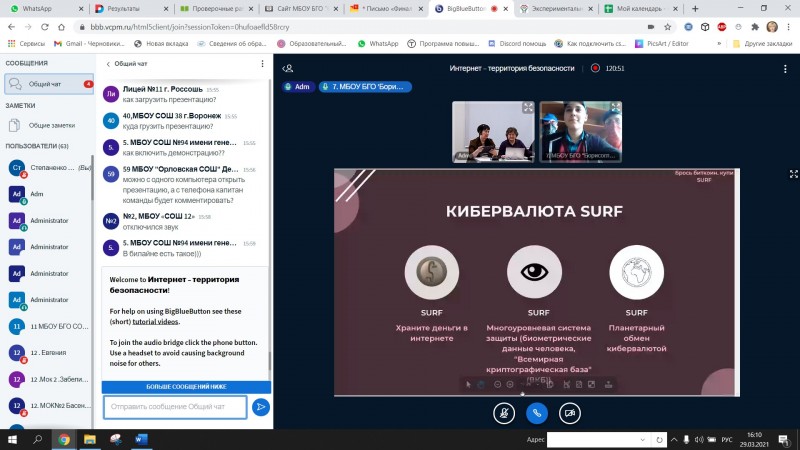The width and height of the screenshot is (800, 450).
Task: Turn on the webcam sharing button
Action: tap(569, 411)
